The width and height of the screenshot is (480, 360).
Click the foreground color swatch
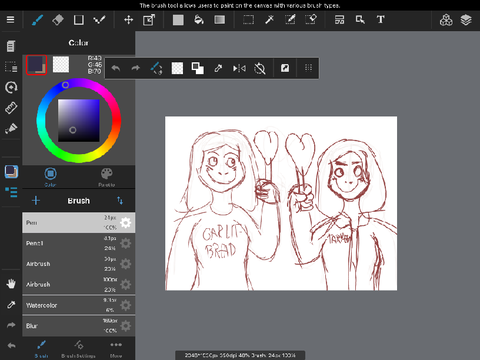click(36, 65)
